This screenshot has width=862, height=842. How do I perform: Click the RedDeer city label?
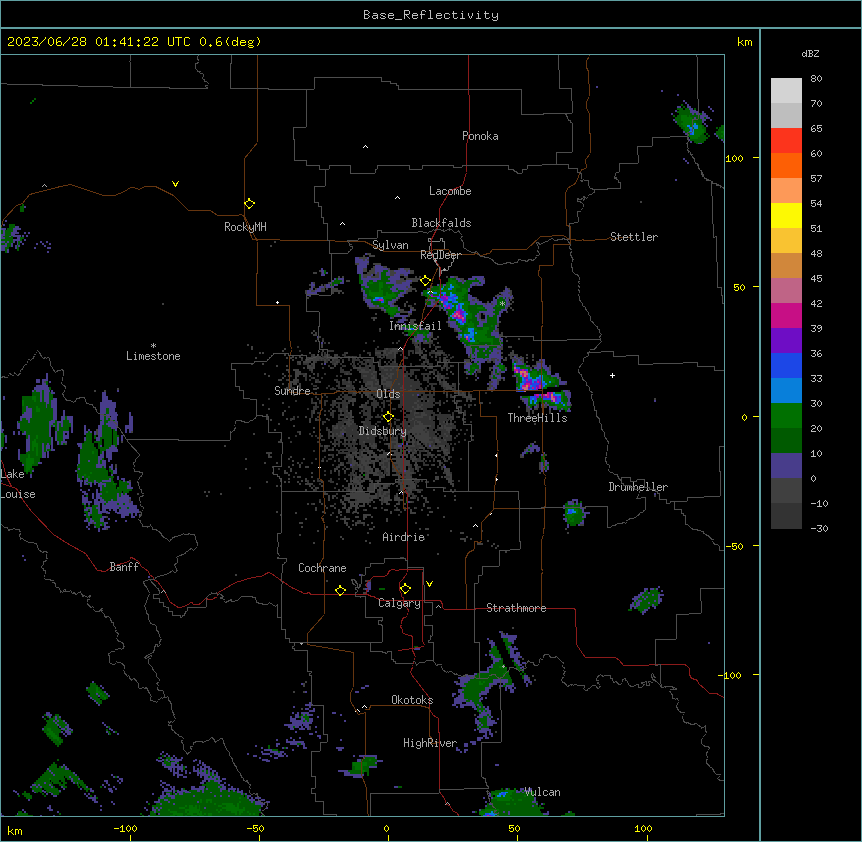440,255
